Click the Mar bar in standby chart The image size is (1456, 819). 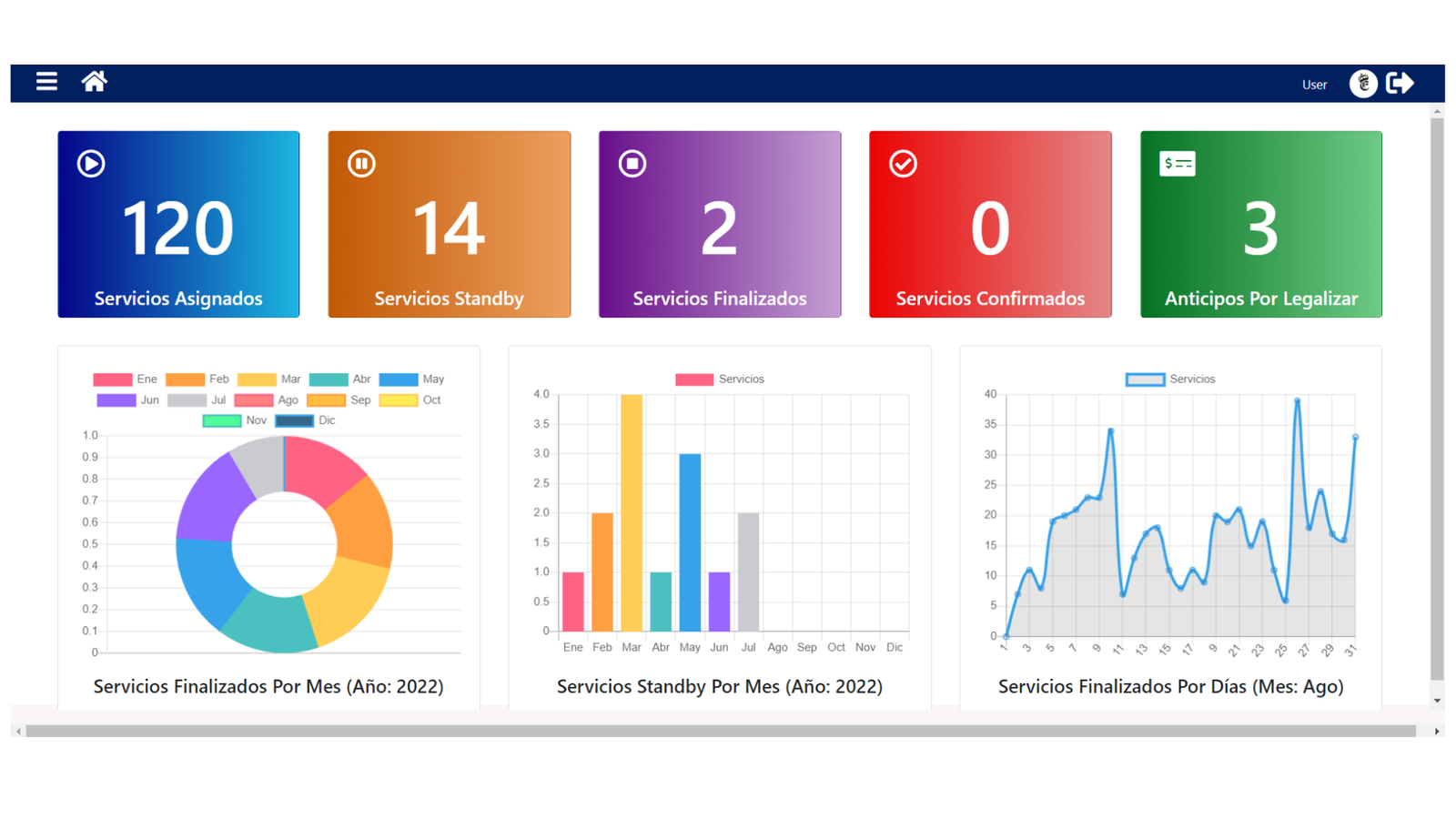(632, 512)
